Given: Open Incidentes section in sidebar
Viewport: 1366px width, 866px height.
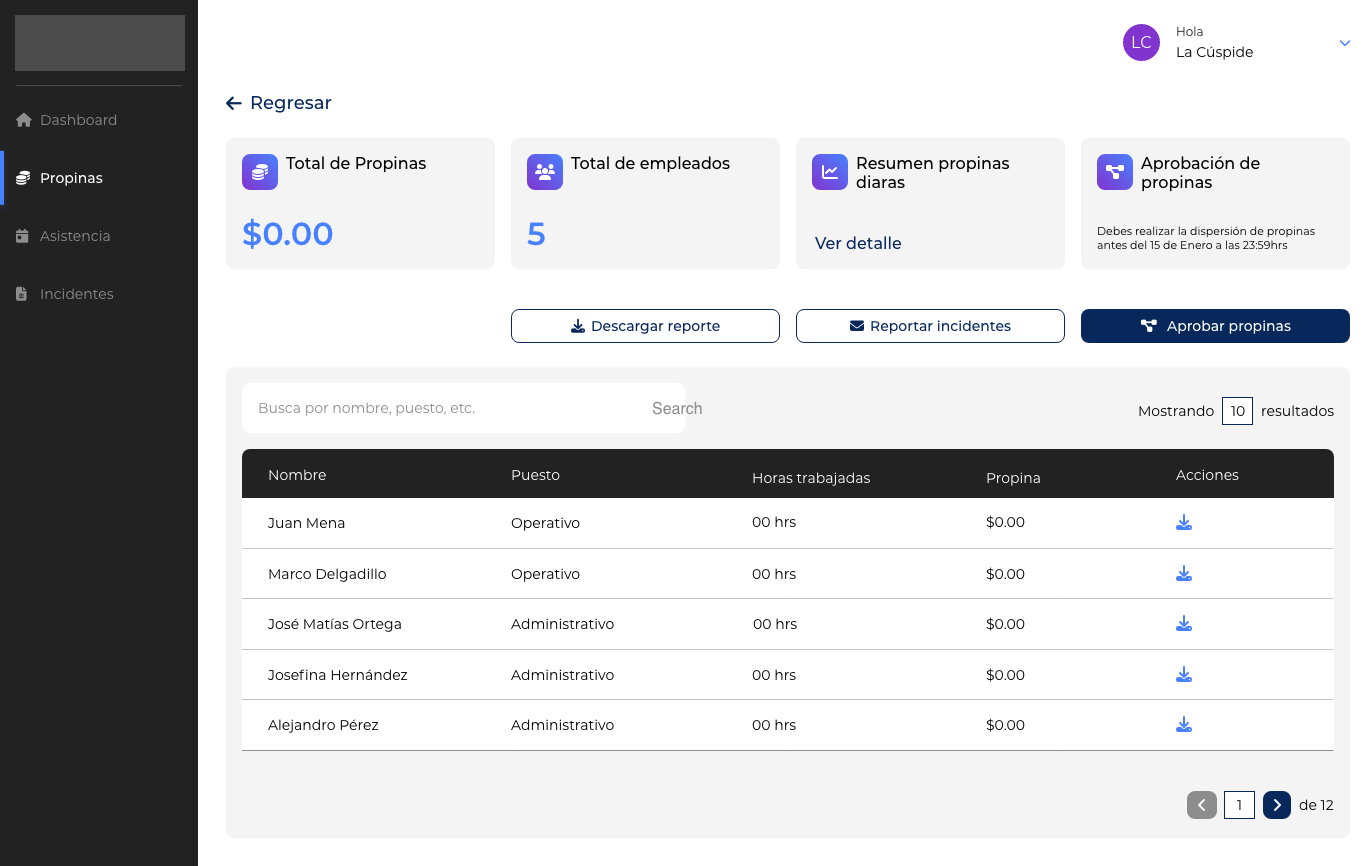Looking at the screenshot, I should [76, 294].
